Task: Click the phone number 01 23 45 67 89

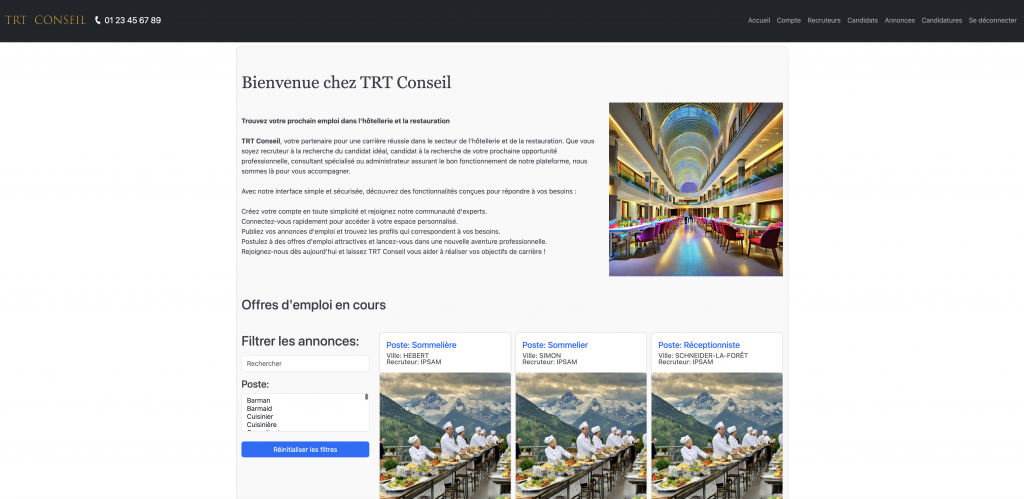Action: (132, 20)
